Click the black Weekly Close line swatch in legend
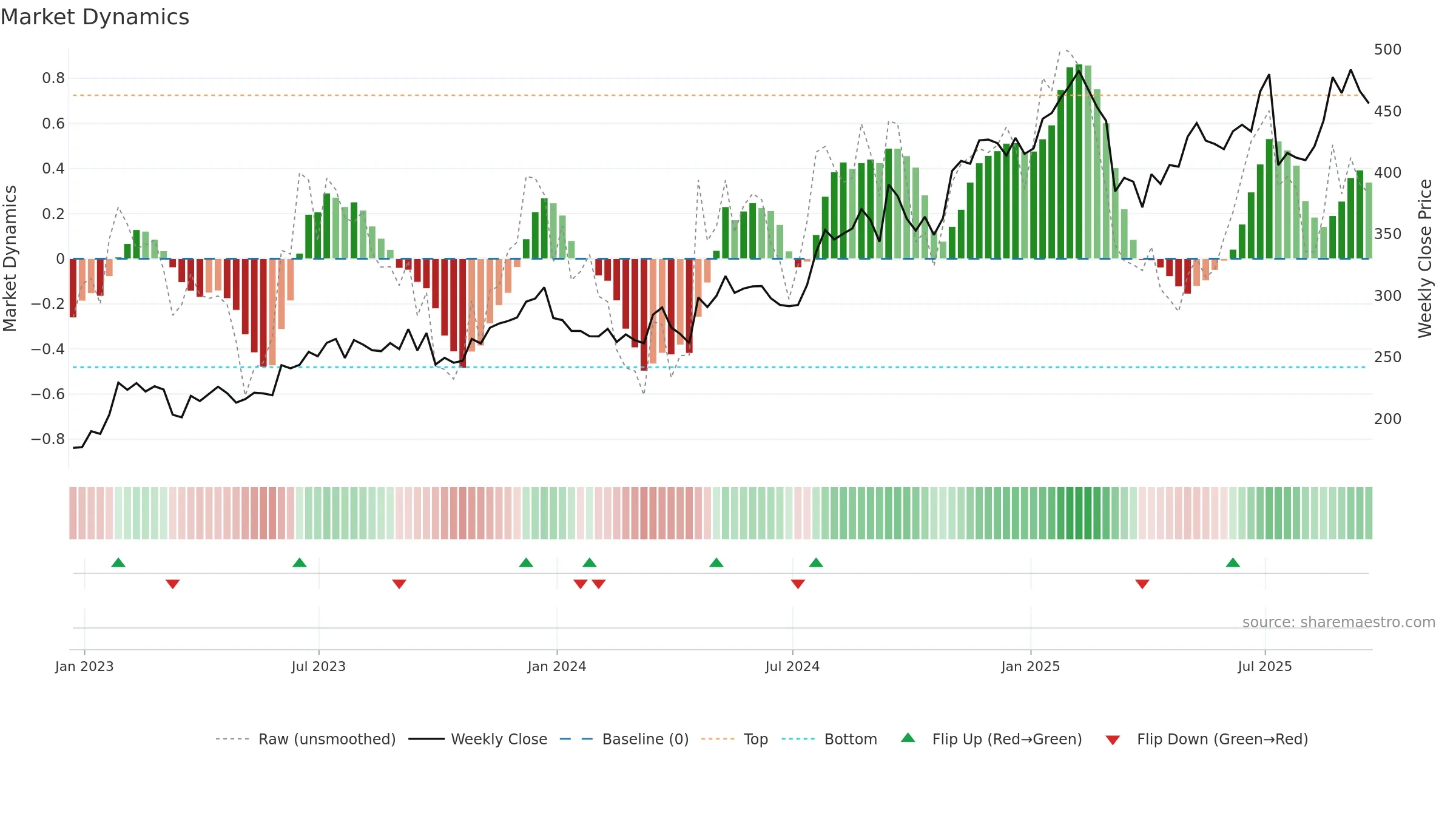Viewport: 1456px width, 819px height. point(426,739)
